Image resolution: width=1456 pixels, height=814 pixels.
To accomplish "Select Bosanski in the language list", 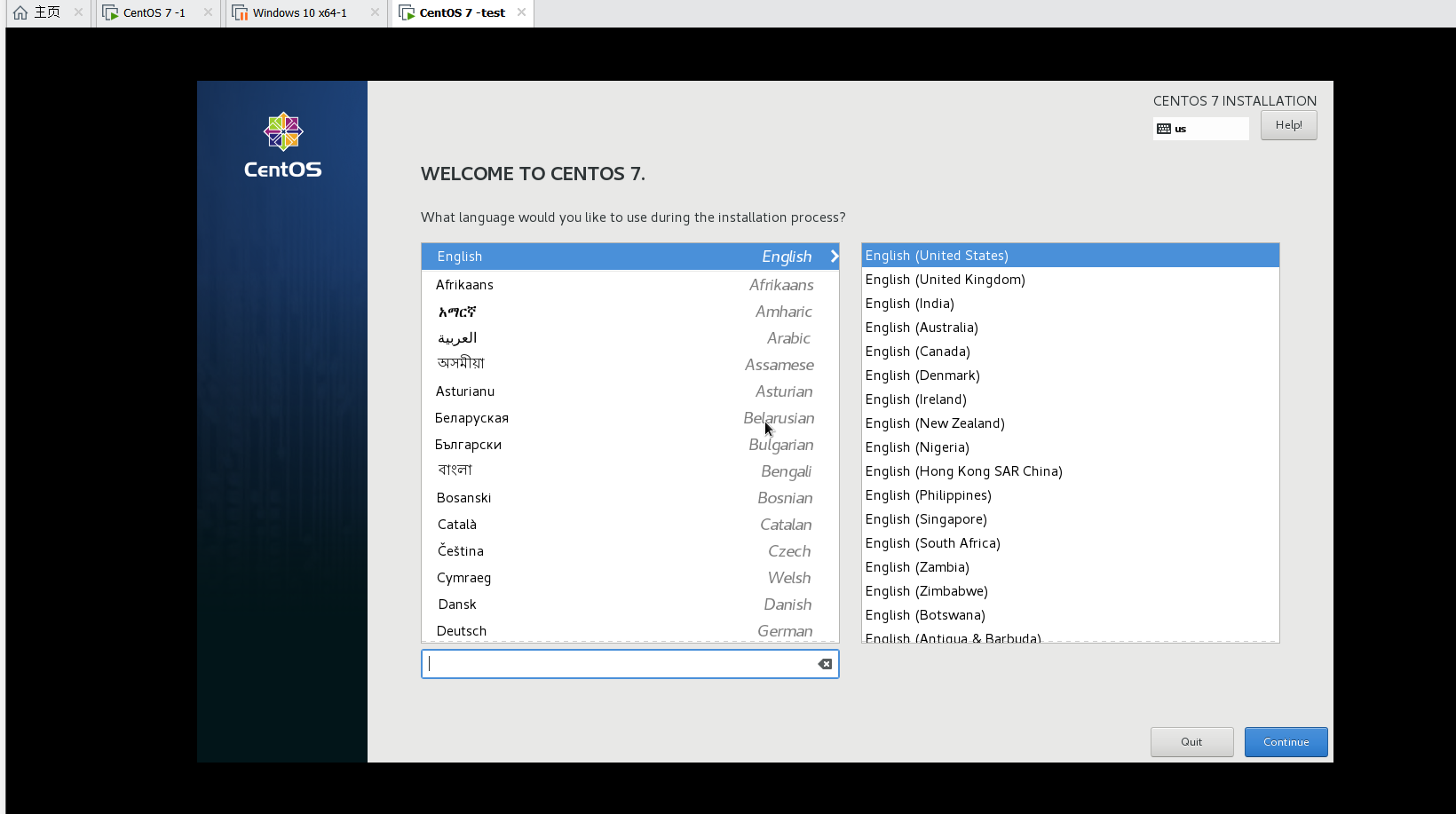I will point(630,498).
